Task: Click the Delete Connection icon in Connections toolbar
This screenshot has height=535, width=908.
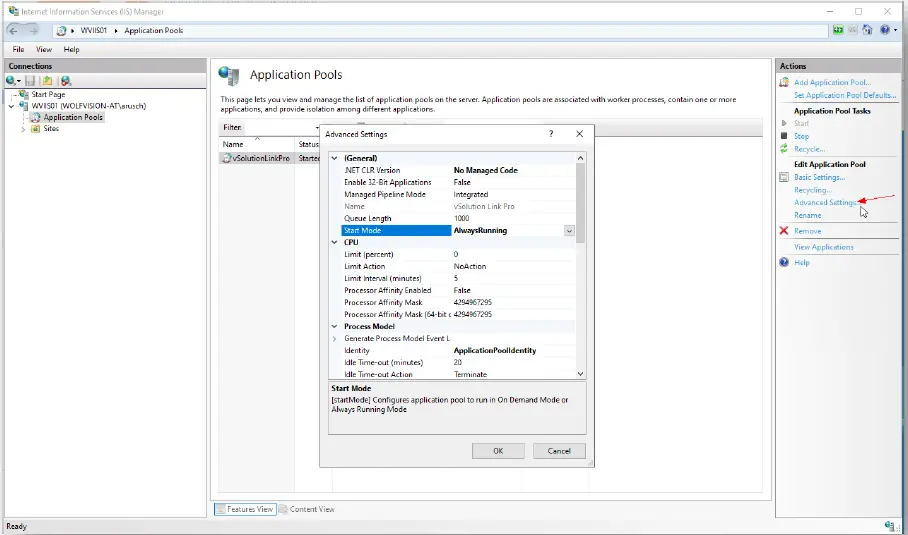Action: 66,80
